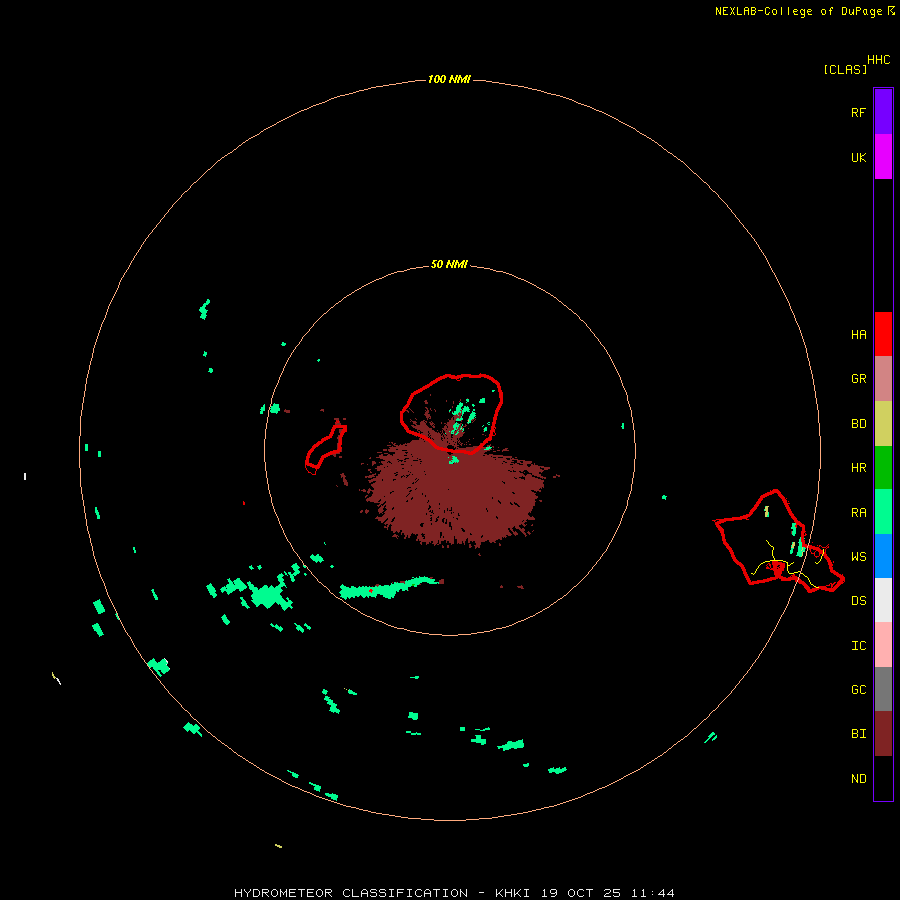Click the HHC product code text
The width and height of the screenshot is (900, 900).
(879, 60)
